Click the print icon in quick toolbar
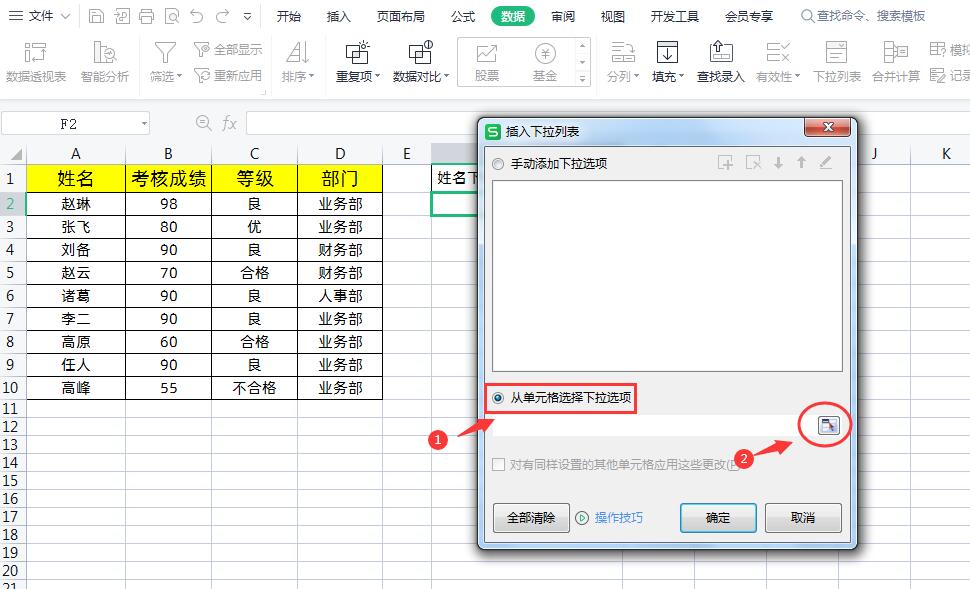Viewport: 970px width, 589px height. coord(147,16)
